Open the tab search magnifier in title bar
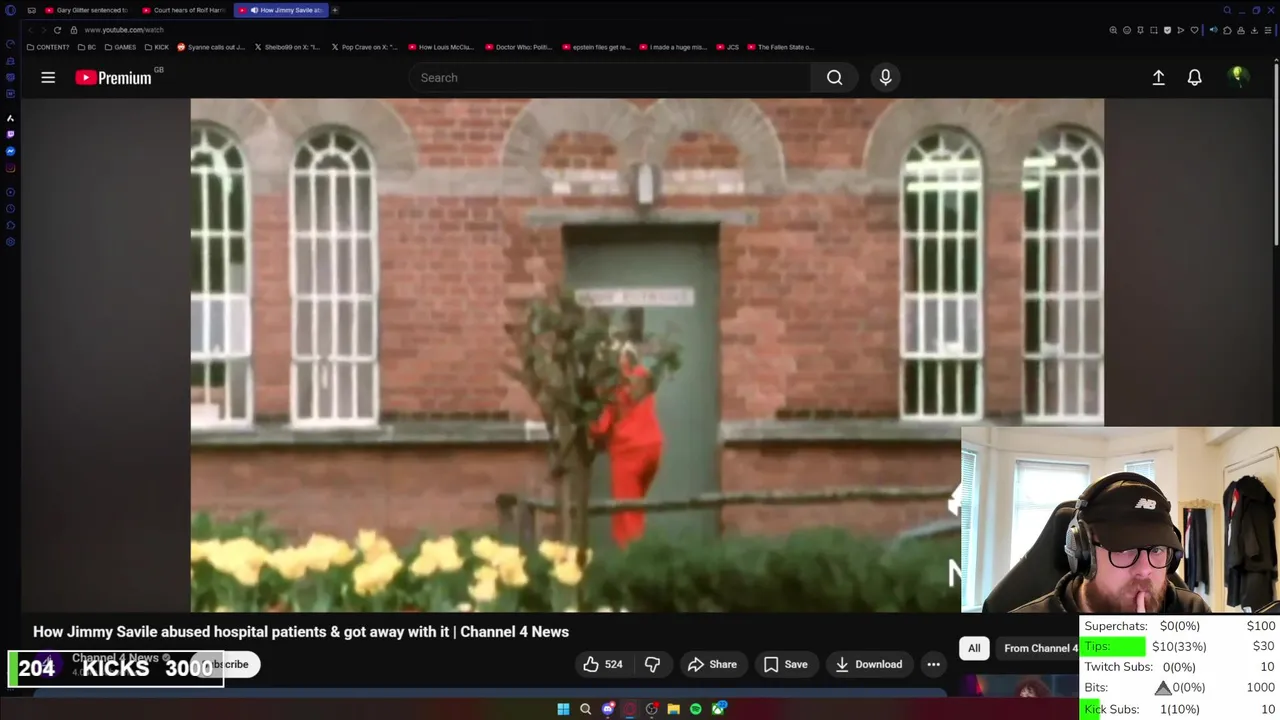Image resolution: width=1280 pixels, height=720 pixels. pos(1227,10)
